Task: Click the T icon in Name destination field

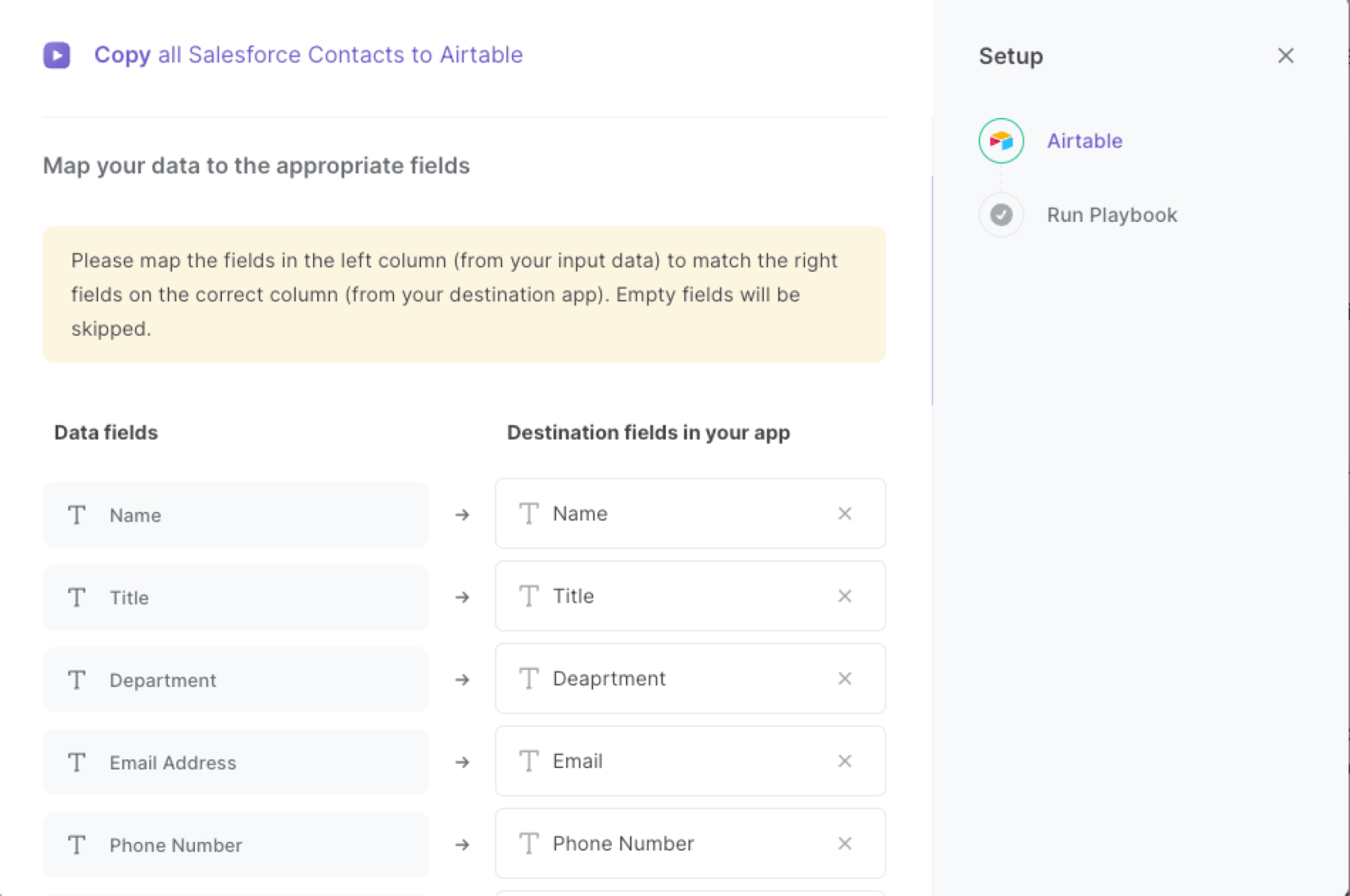Action: pos(529,514)
